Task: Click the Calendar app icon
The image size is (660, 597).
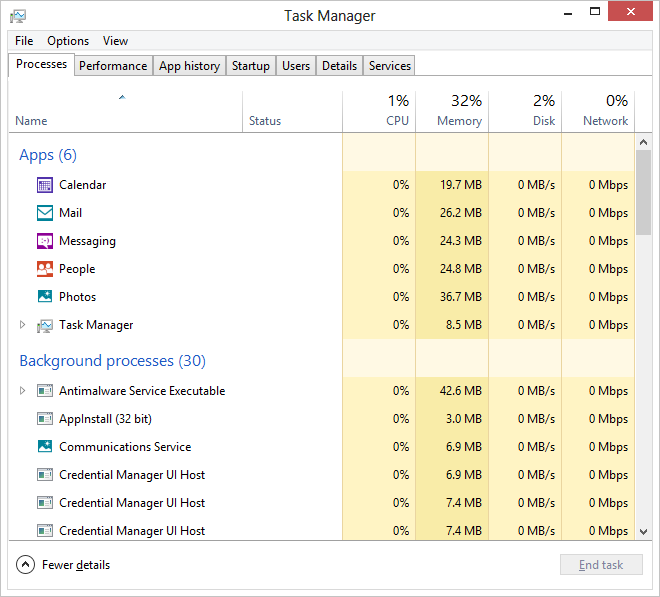Action: click(45, 185)
